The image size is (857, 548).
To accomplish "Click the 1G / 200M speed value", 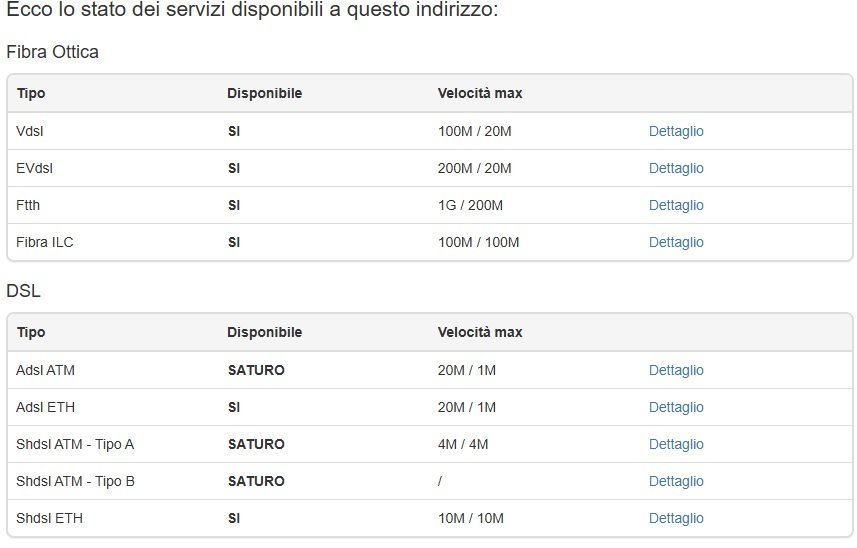I will coord(470,205).
